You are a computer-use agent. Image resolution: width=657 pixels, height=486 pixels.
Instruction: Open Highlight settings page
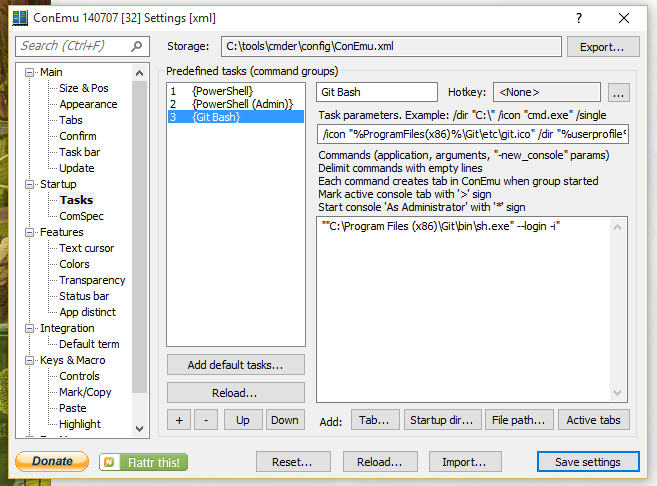pyautogui.click(x=80, y=424)
